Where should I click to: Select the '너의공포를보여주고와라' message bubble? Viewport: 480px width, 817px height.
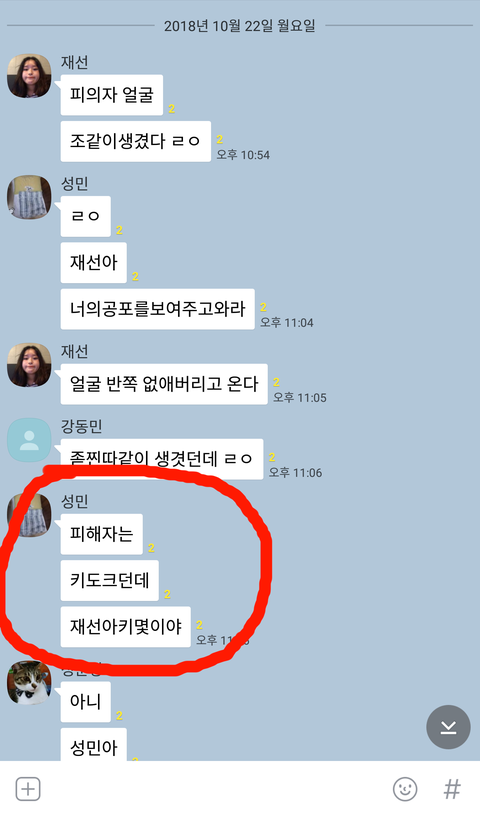pos(157,309)
